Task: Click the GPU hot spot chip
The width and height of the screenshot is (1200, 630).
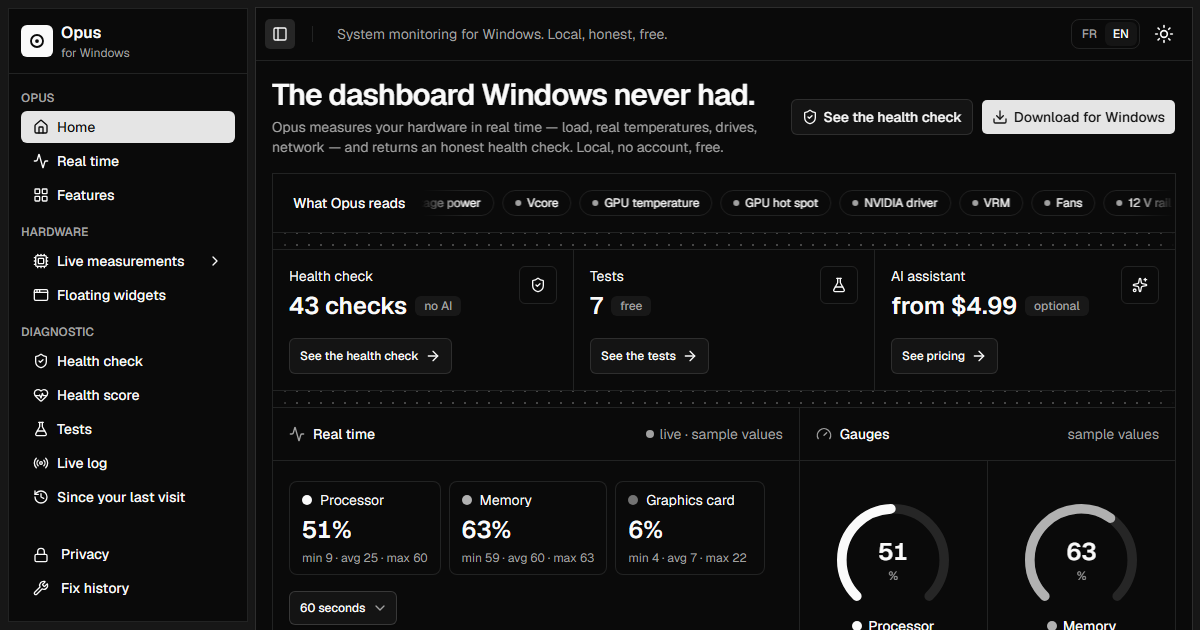Action: (x=776, y=203)
